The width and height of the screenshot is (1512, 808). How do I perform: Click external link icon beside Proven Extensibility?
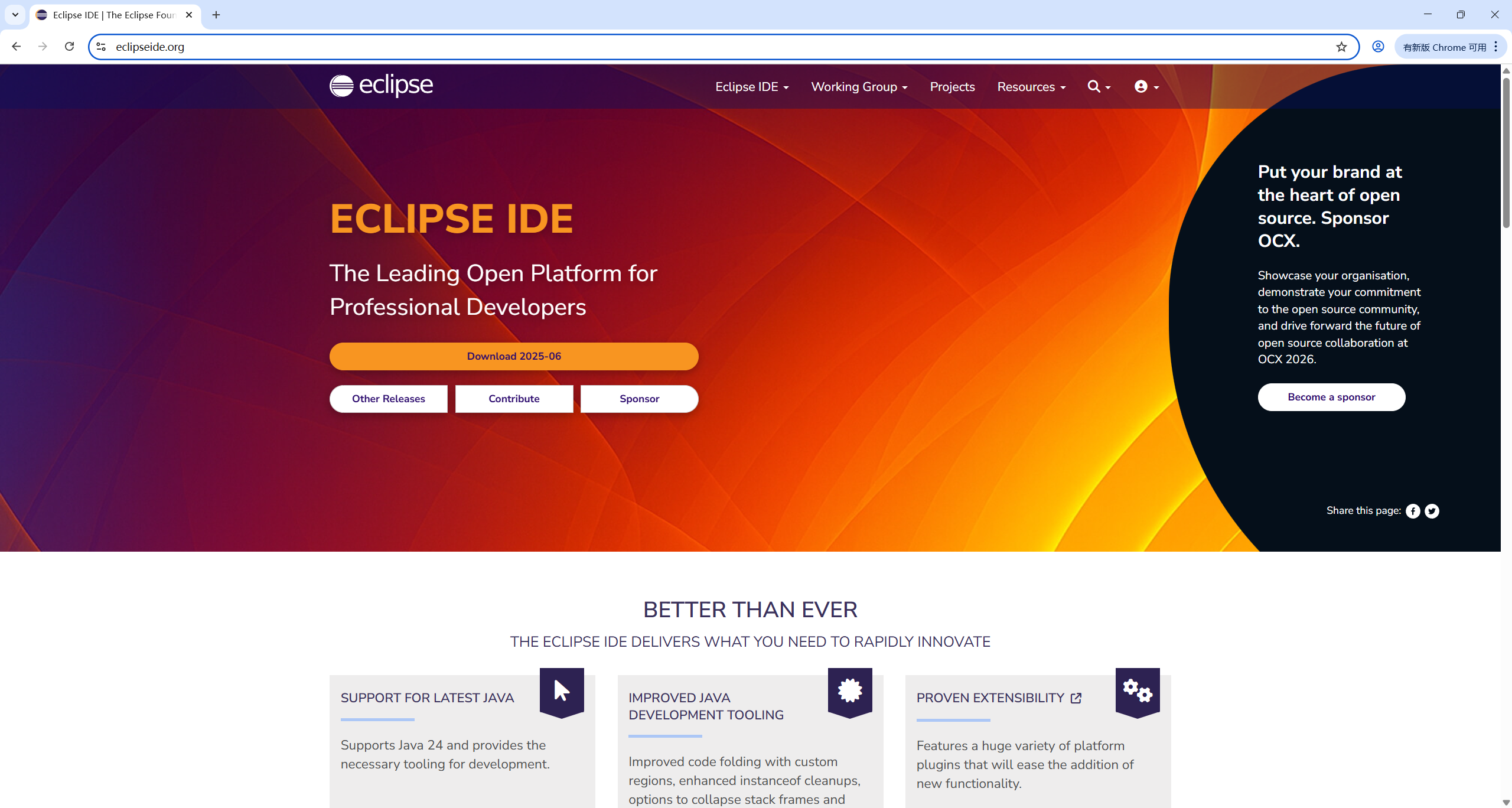click(x=1076, y=698)
